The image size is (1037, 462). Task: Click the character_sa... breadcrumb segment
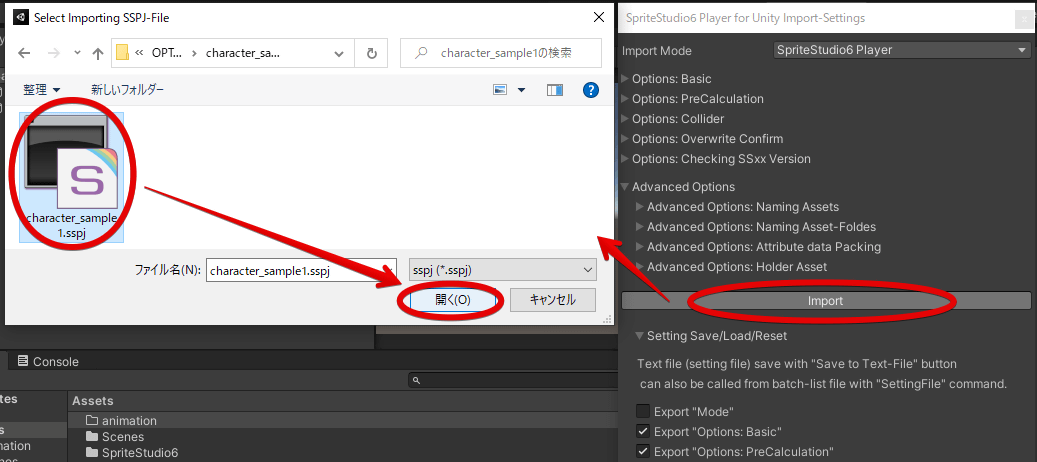(x=243, y=54)
